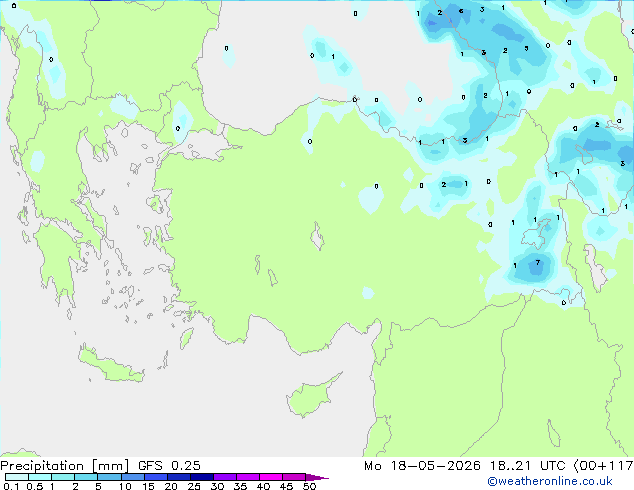Pick the 10–15 mm blue legend swatch
634x490 pixels.
[133, 477]
